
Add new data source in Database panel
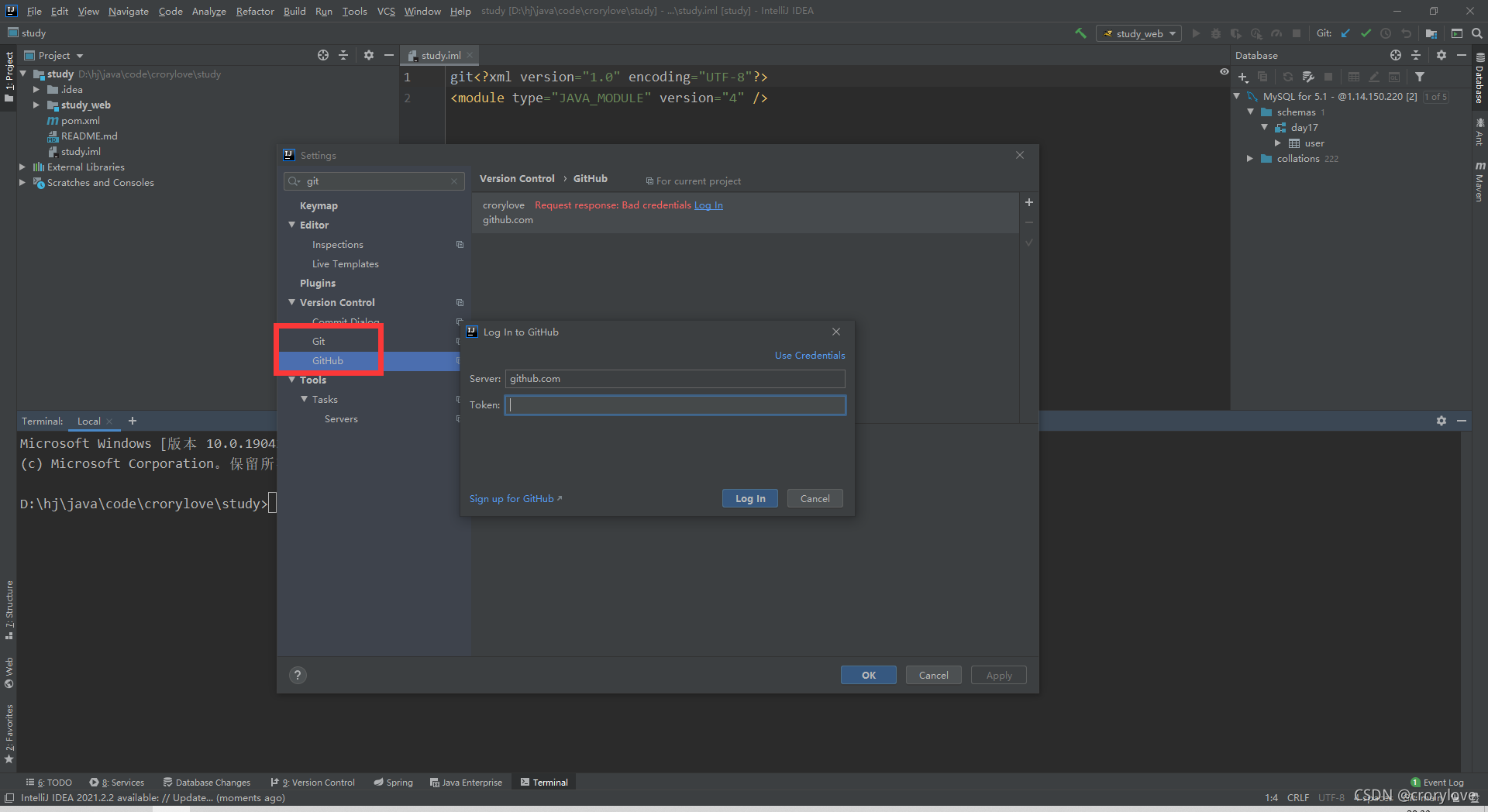coord(1243,77)
